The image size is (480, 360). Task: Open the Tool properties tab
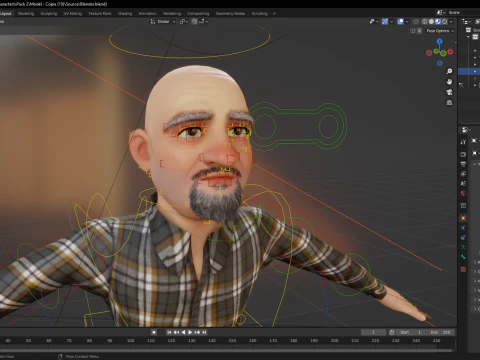463,142
